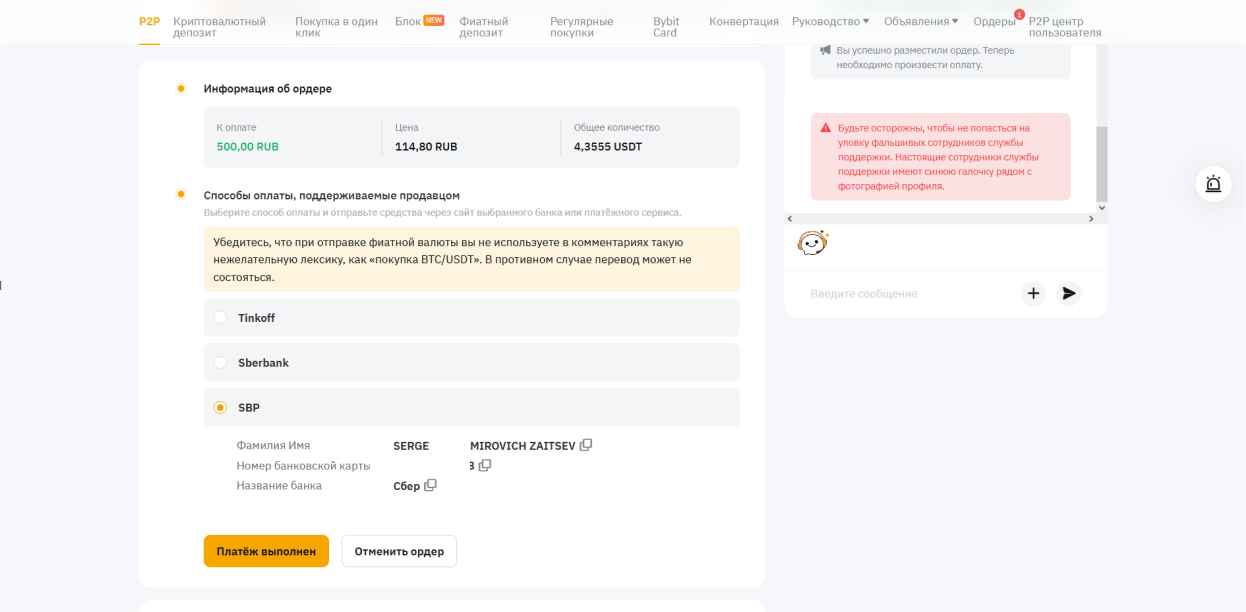Open the alarm bell support widget
The width and height of the screenshot is (1246, 612).
(x=1213, y=184)
